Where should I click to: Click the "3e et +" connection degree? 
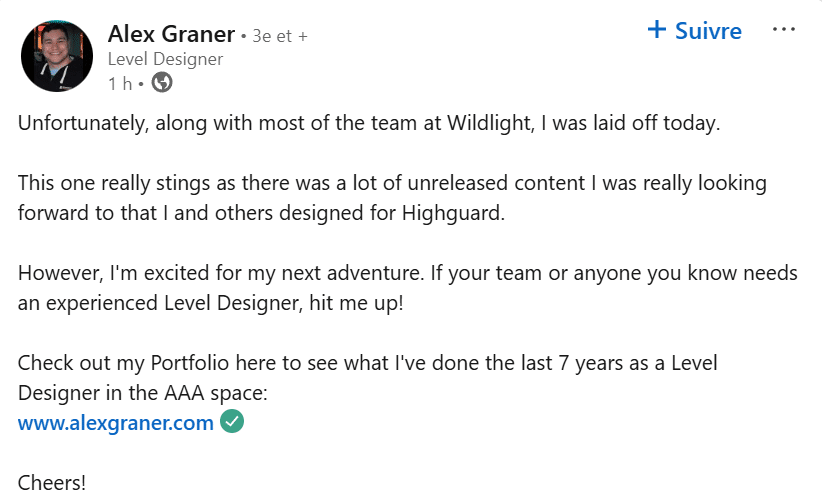point(280,36)
